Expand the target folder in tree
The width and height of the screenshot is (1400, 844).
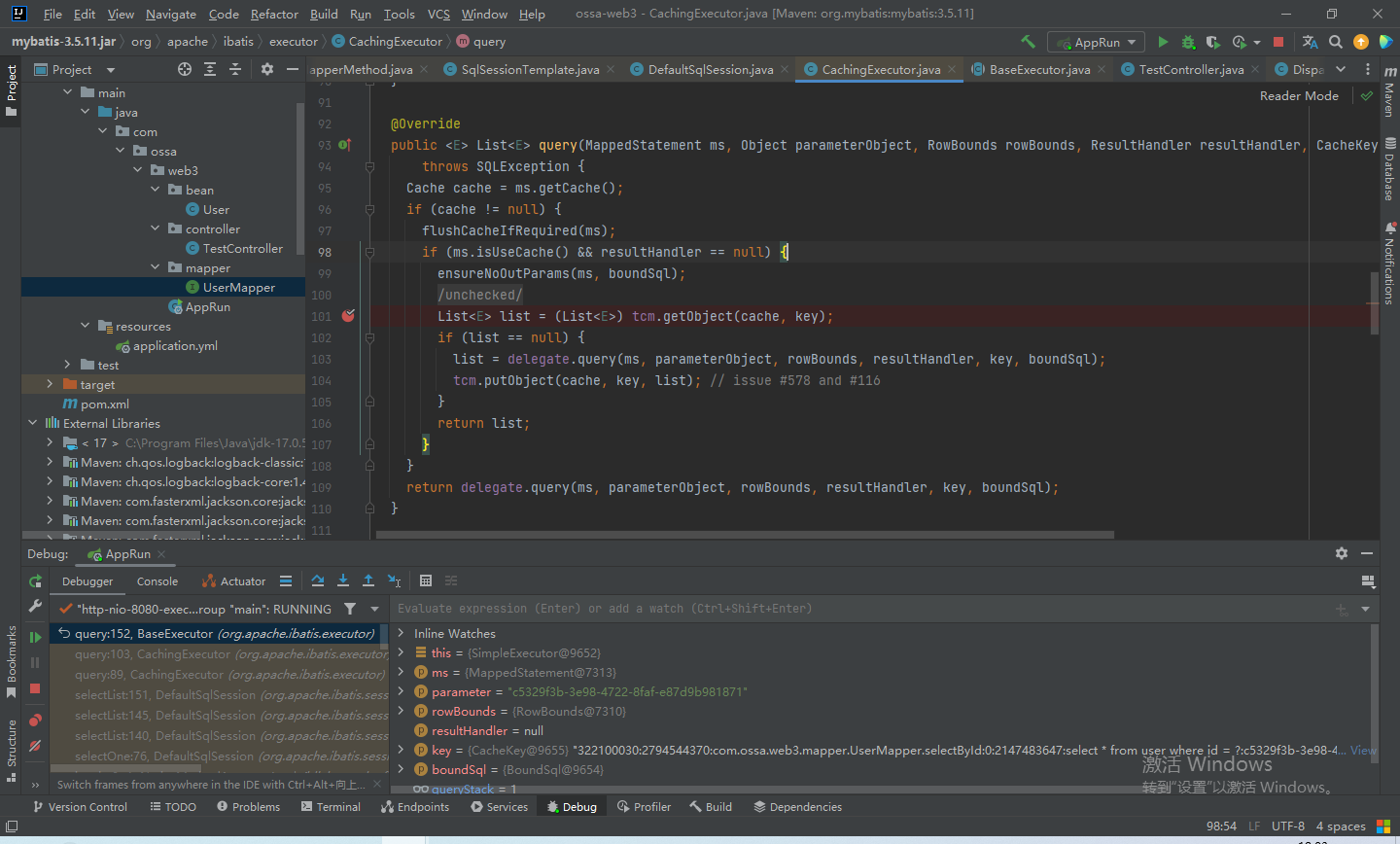point(50,384)
